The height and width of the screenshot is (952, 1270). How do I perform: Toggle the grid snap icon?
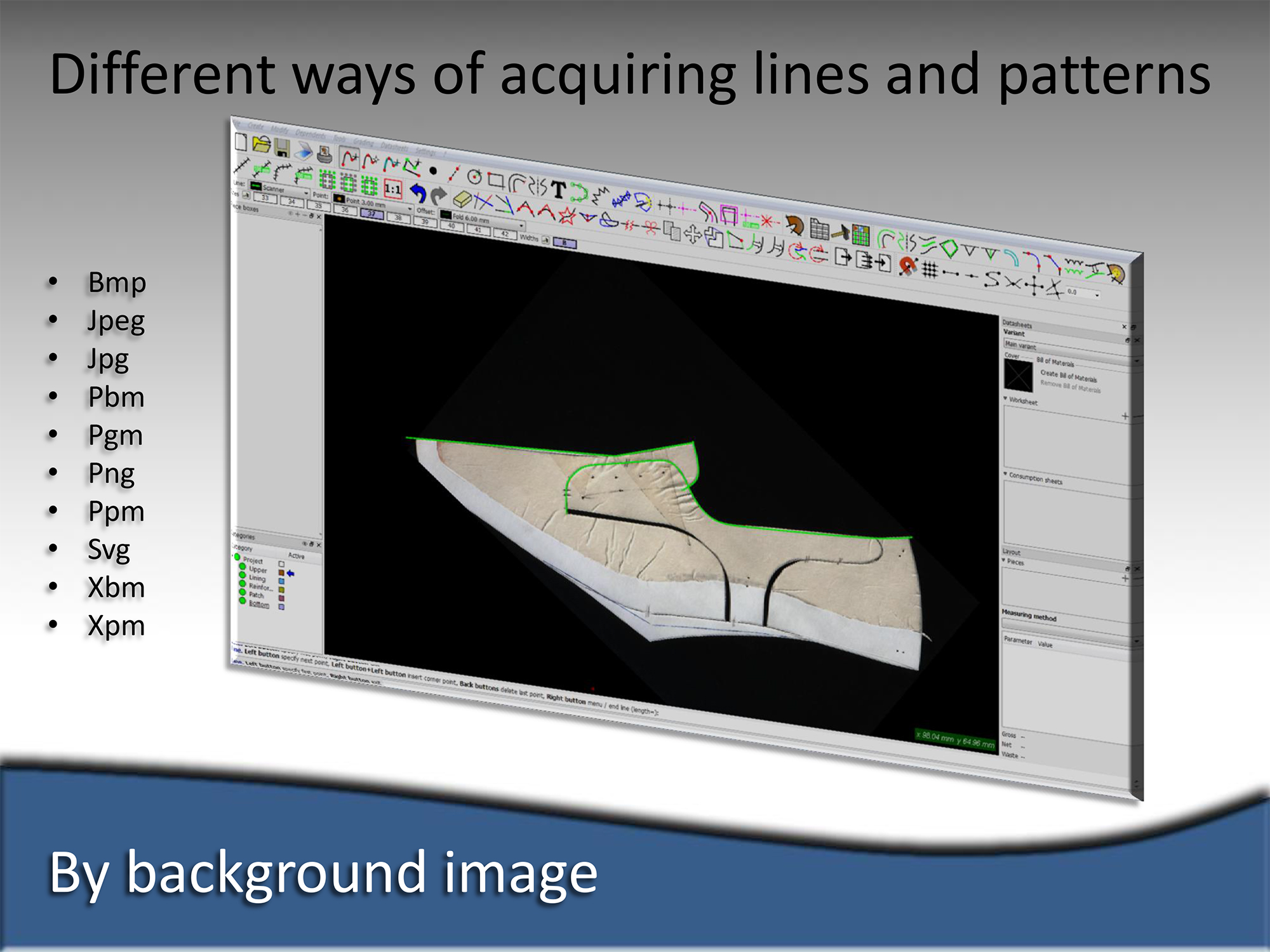click(x=930, y=270)
